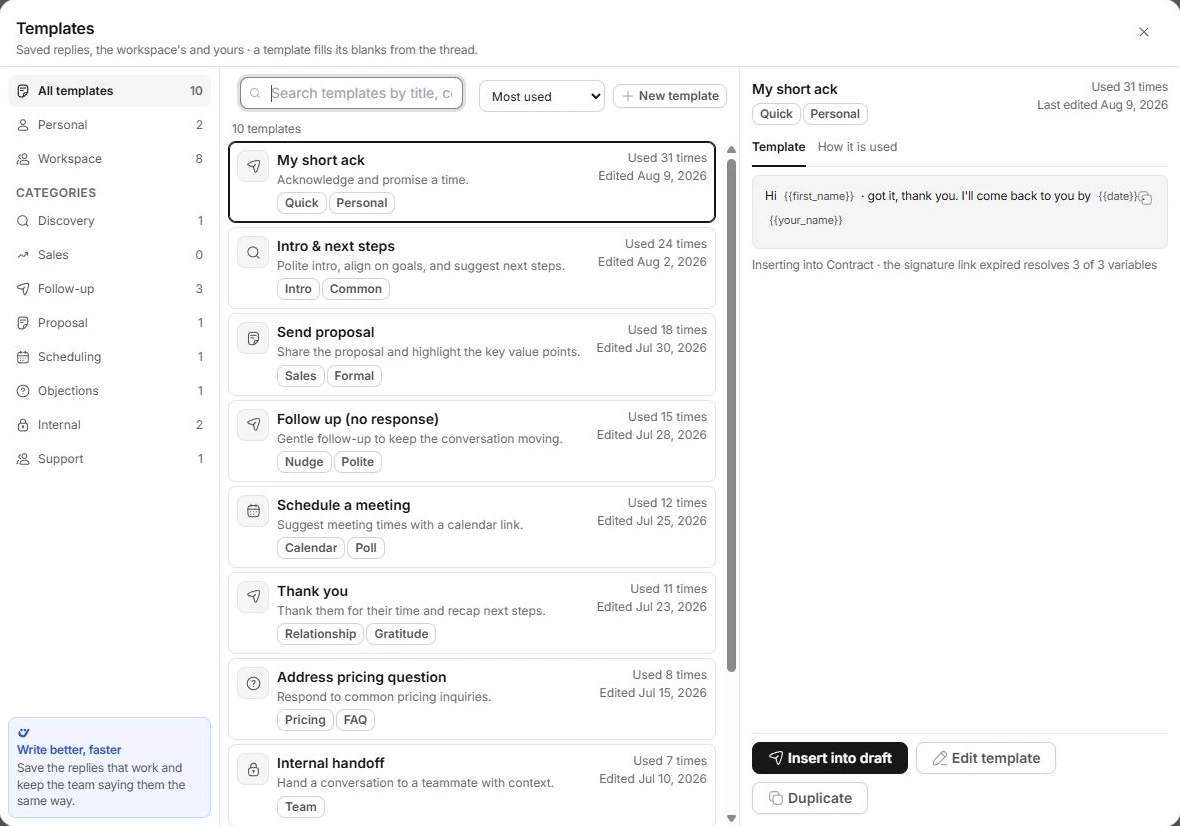Click the Thank you paper-plane icon
This screenshot has height=826, width=1180.
254,597
